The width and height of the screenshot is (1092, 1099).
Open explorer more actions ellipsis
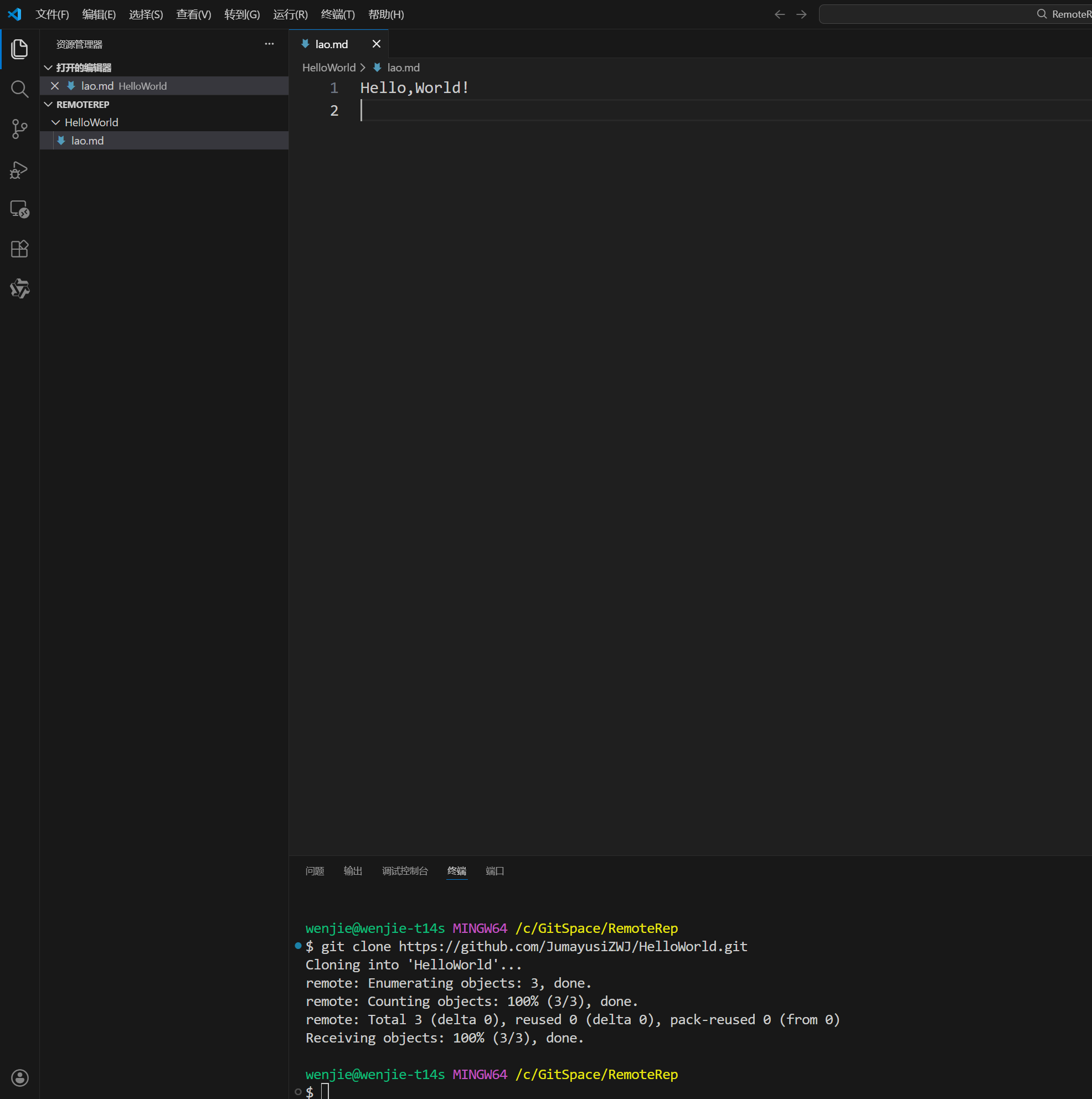[x=269, y=44]
